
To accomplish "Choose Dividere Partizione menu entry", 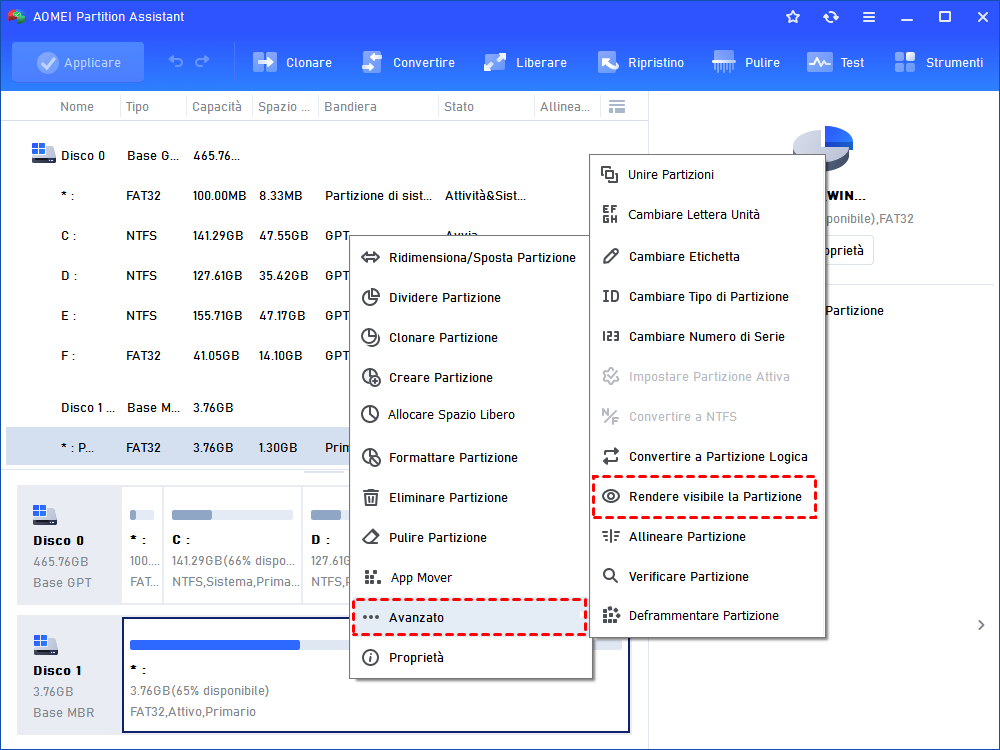I will (x=471, y=298).
